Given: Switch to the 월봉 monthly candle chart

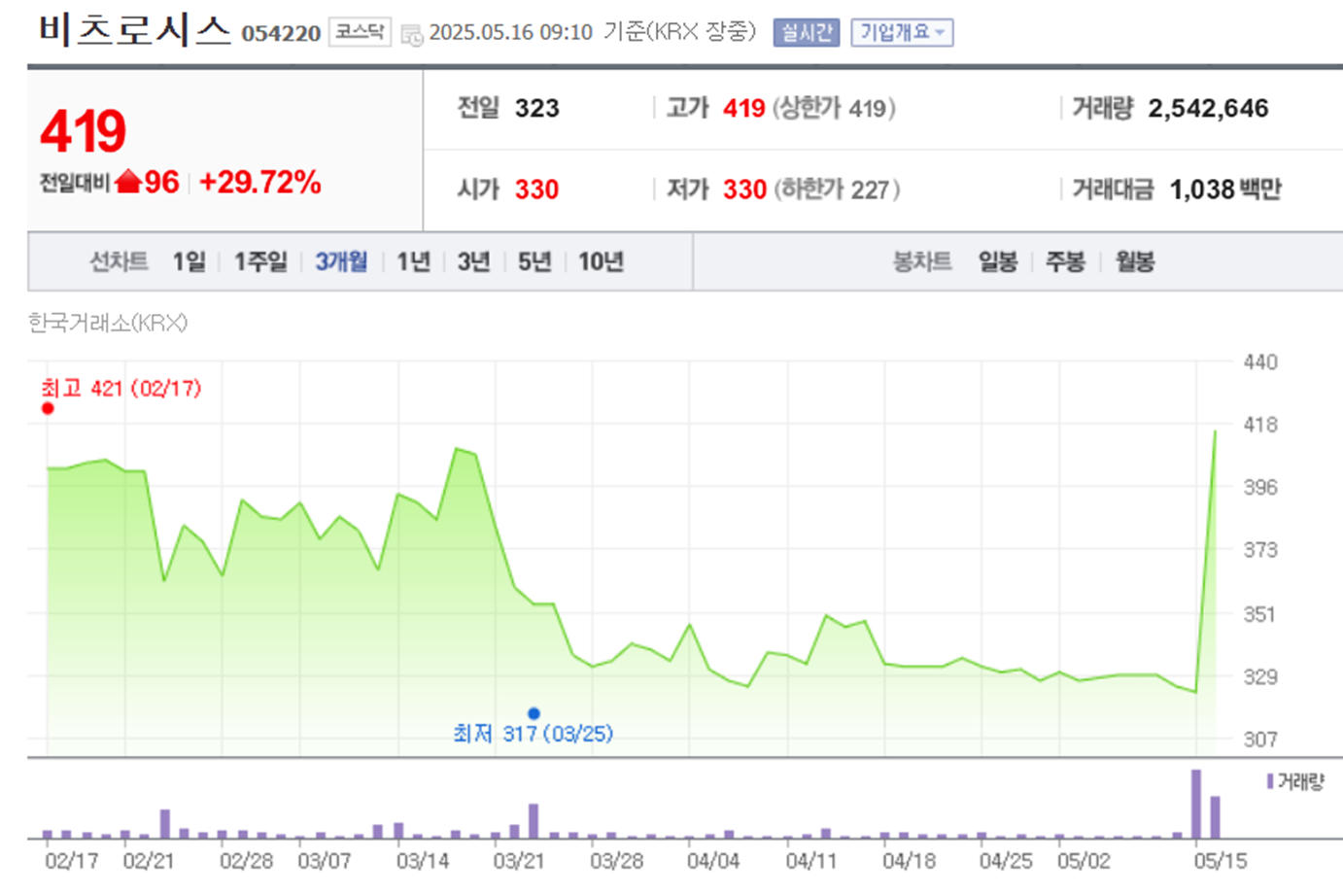Looking at the screenshot, I should [x=1134, y=261].
